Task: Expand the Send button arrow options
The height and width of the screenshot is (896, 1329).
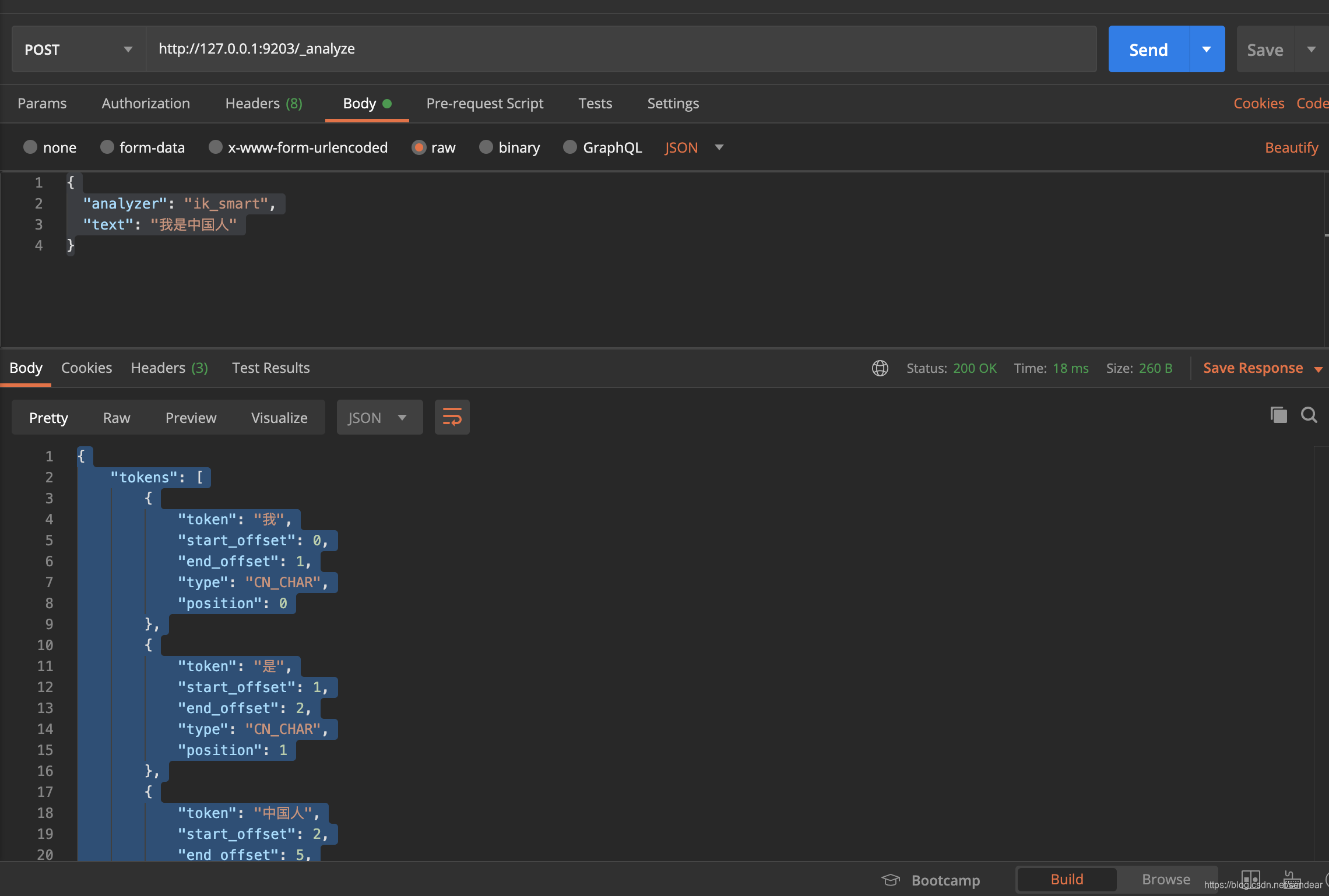Action: pyautogui.click(x=1207, y=50)
